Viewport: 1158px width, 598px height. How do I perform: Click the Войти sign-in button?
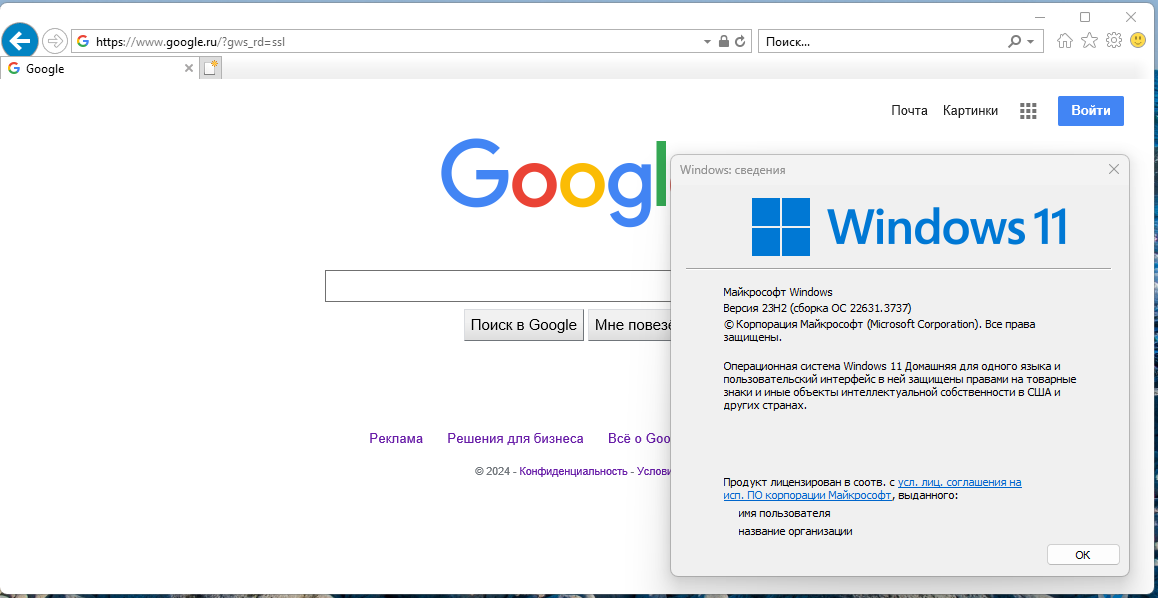pyautogui.click(x=1091, y=111)
